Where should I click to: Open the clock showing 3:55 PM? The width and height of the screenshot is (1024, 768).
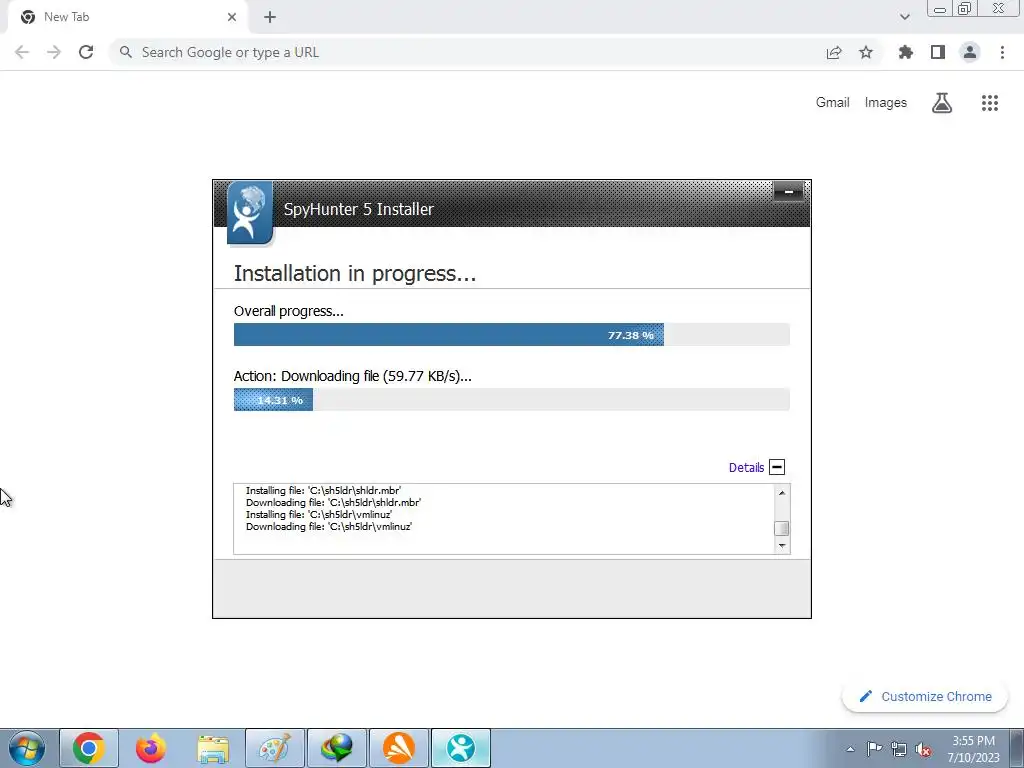point(974,749)
